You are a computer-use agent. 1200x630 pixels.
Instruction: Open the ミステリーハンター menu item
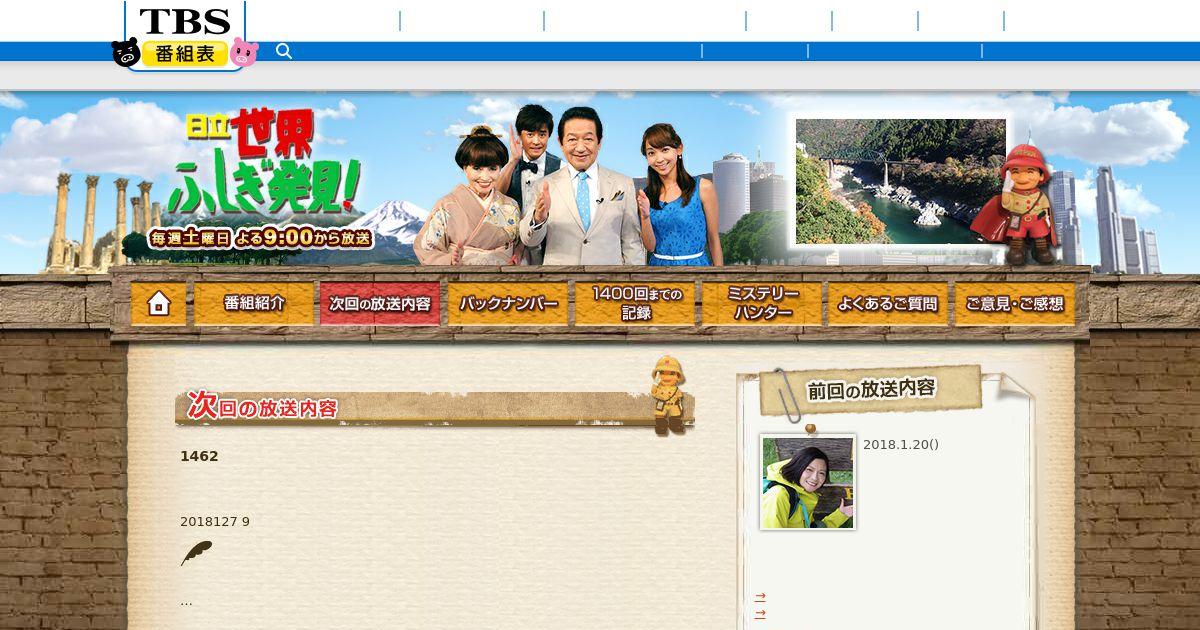pos(762,303)
